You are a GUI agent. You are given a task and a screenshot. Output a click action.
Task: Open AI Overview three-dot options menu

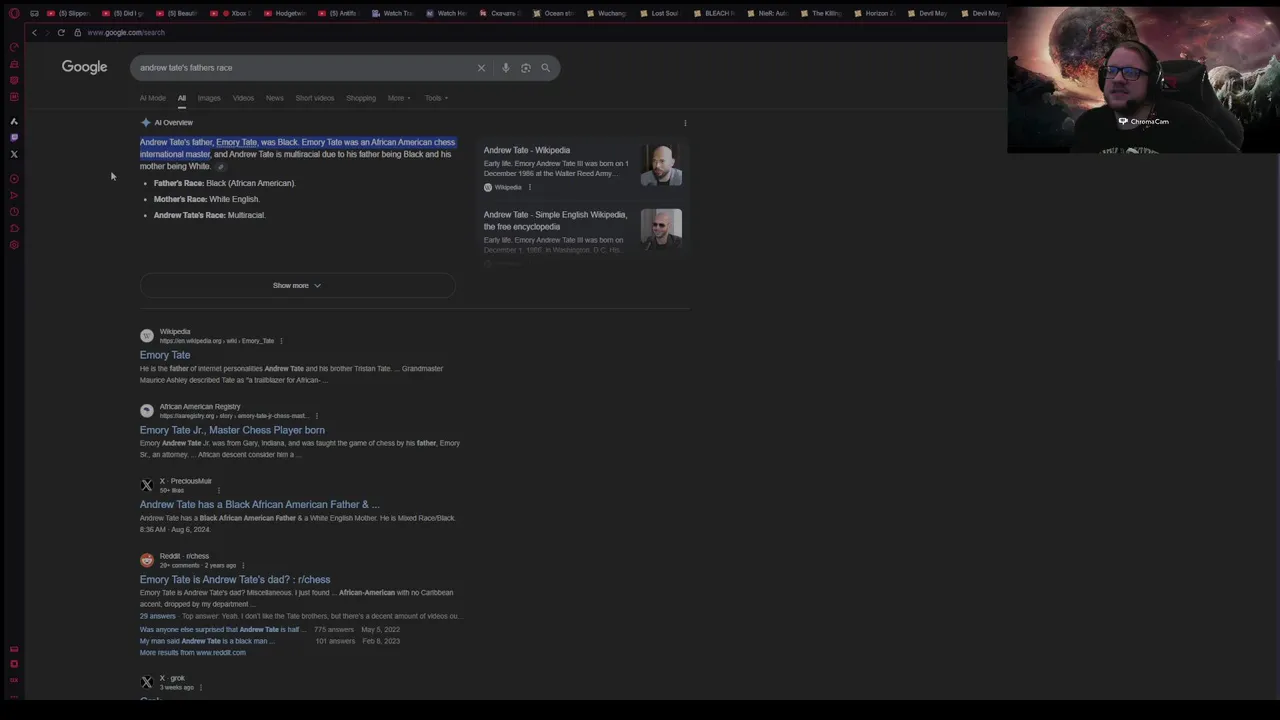tap(685, 123)
